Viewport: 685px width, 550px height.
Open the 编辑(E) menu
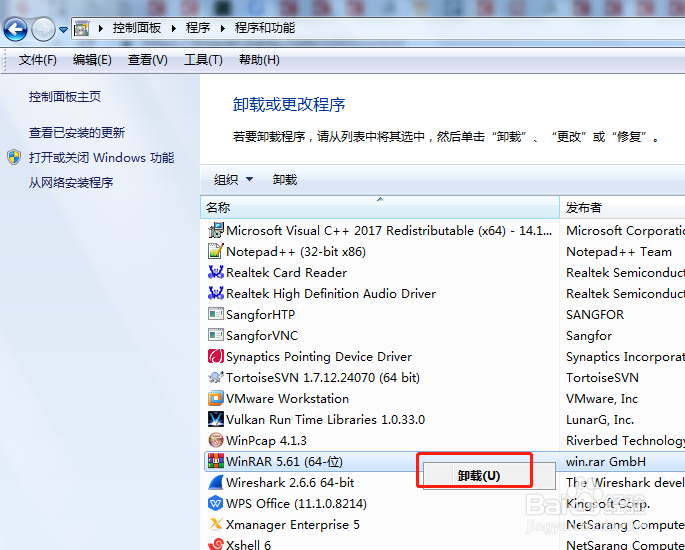(92, 60)
